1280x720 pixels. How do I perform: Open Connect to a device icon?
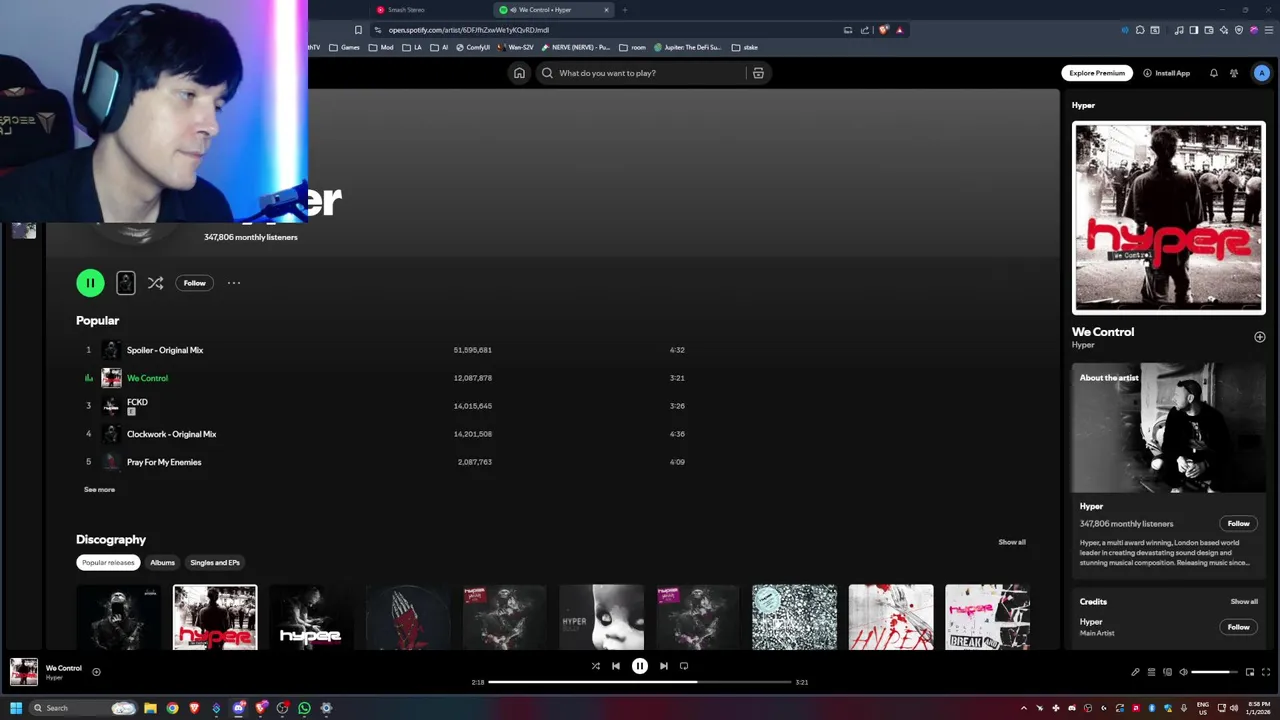(x=1167, y=672)
